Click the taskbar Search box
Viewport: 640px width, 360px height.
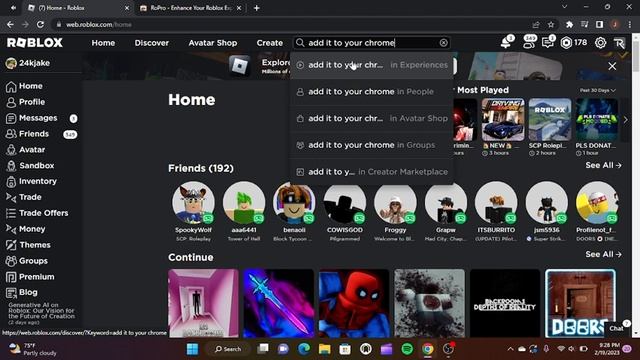(x=228, y=349)
